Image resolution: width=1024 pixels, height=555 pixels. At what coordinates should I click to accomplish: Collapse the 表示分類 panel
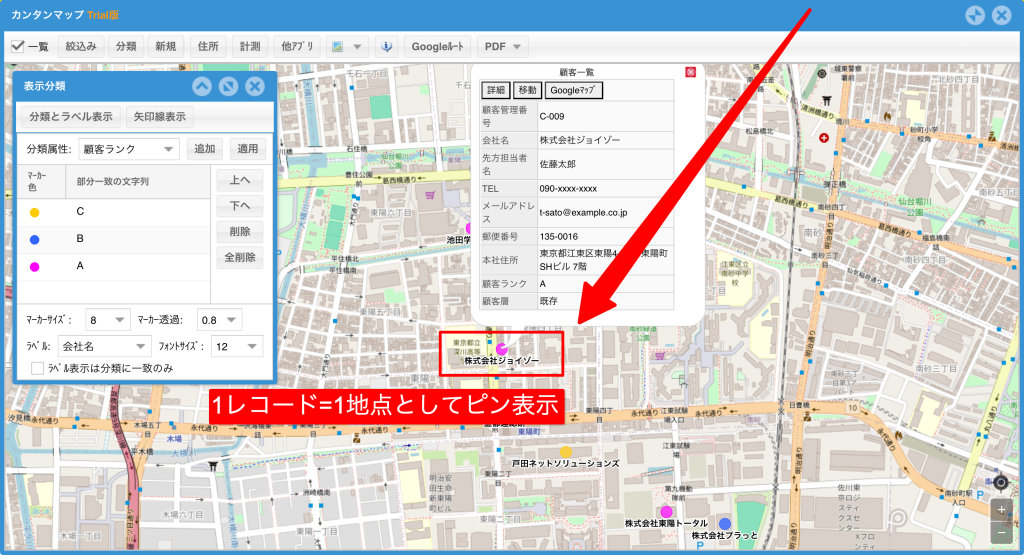point(202,86)
